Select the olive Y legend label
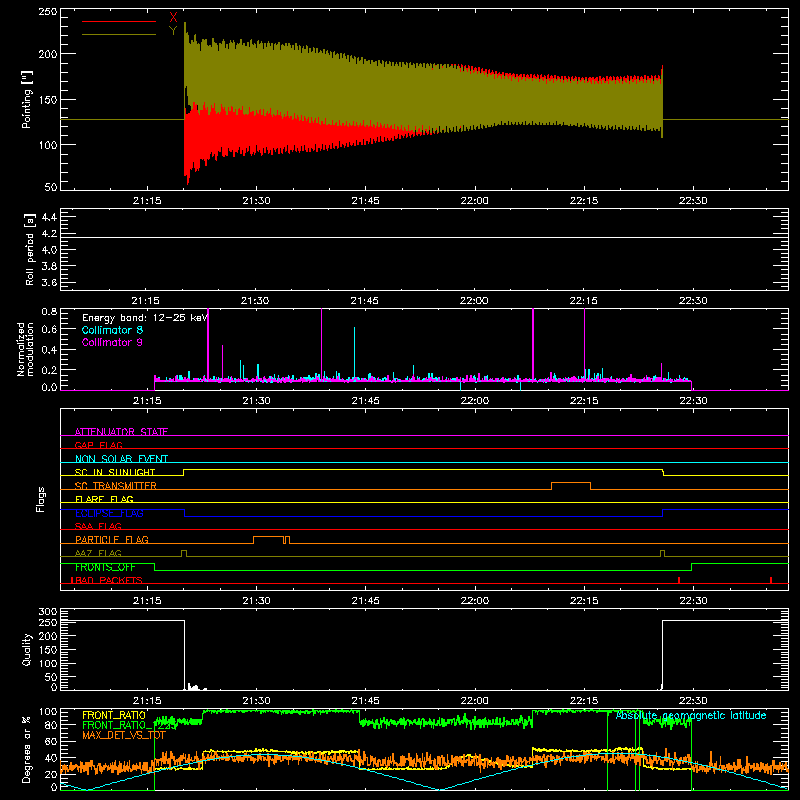 pyautogui.click(x=173, y=31)
